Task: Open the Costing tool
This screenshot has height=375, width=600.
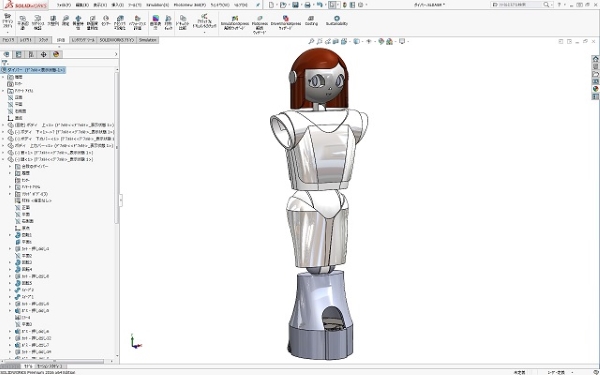Action: tap(311, 21)
